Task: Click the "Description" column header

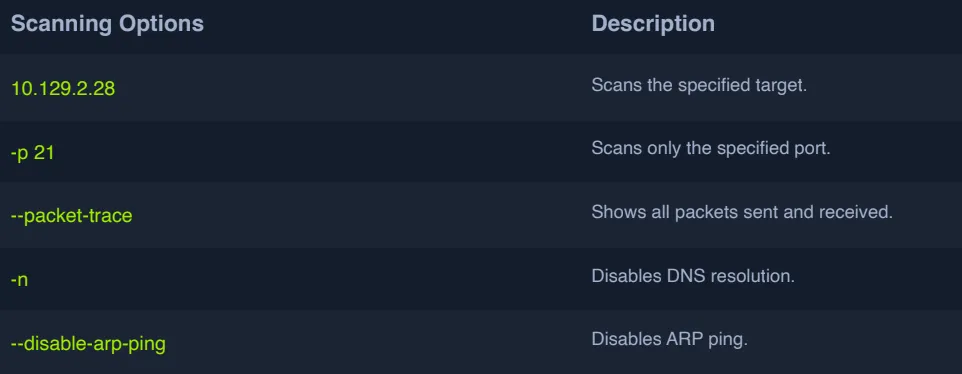Action: (x=653, y=24)
